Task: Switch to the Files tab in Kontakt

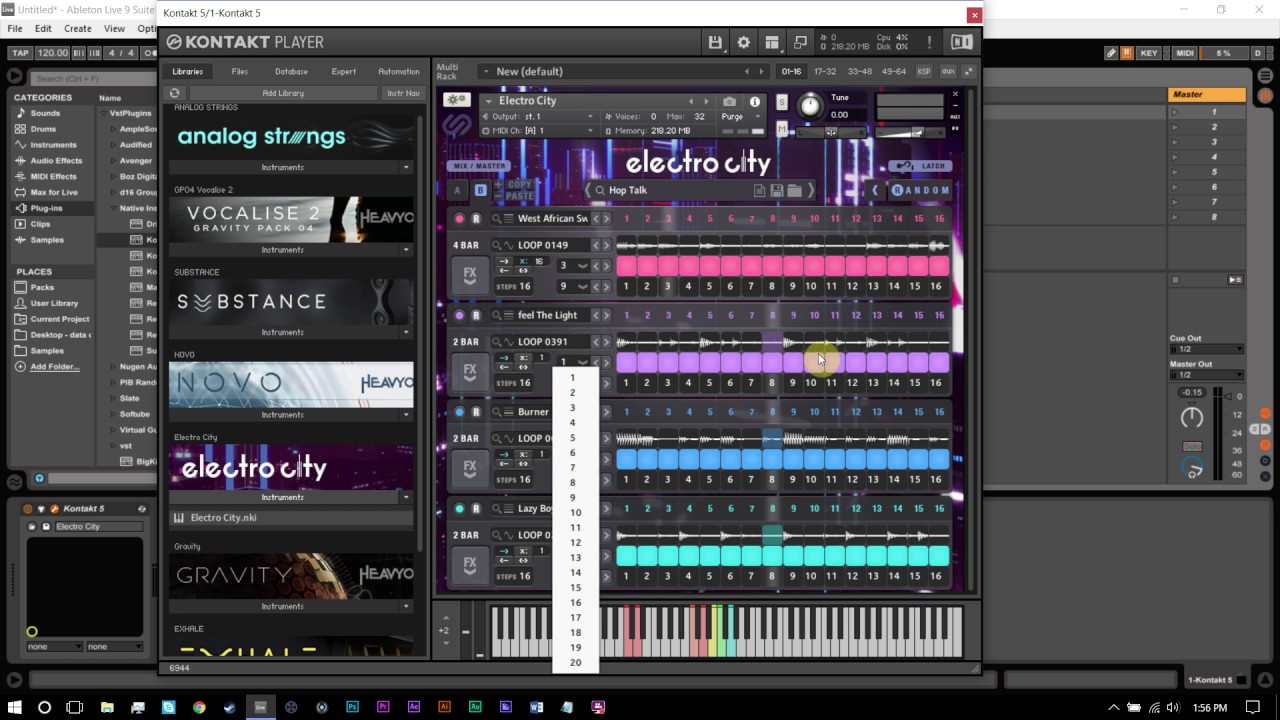Action: click(240, 71)
